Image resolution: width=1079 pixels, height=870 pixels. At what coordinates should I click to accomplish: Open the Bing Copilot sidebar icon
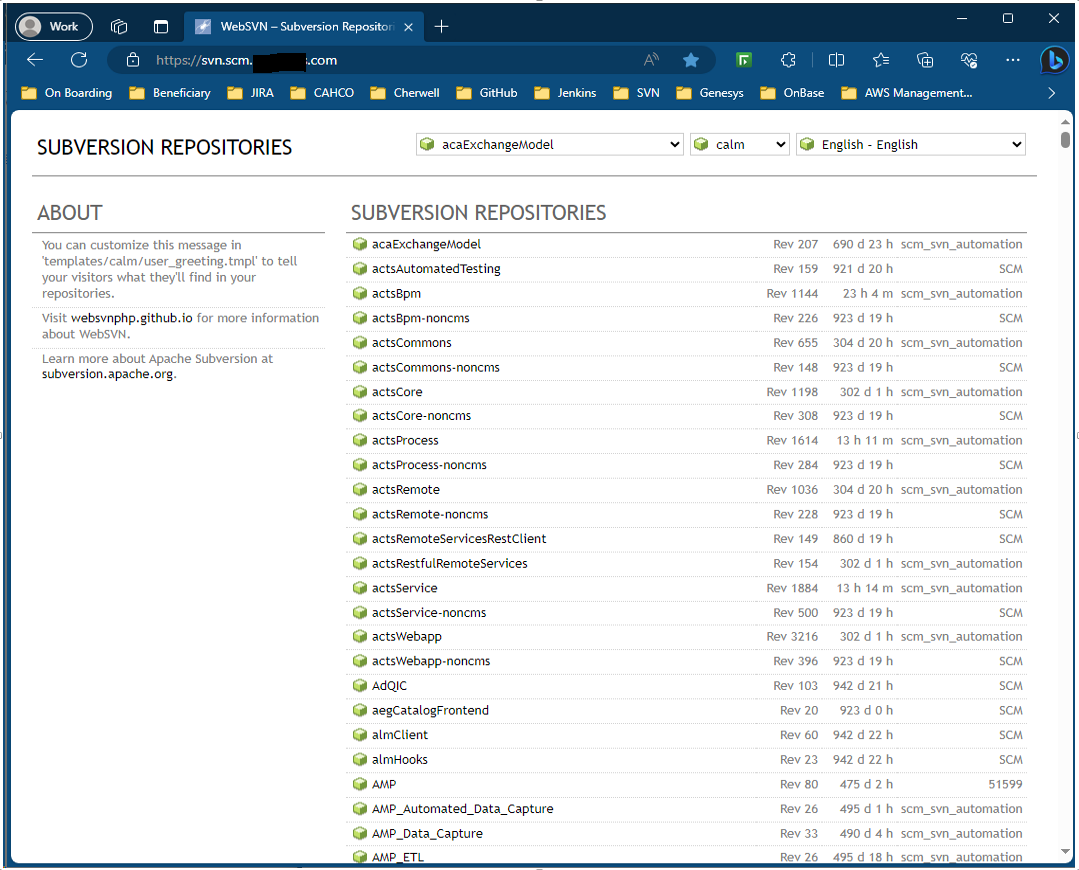pos(1054,60)
